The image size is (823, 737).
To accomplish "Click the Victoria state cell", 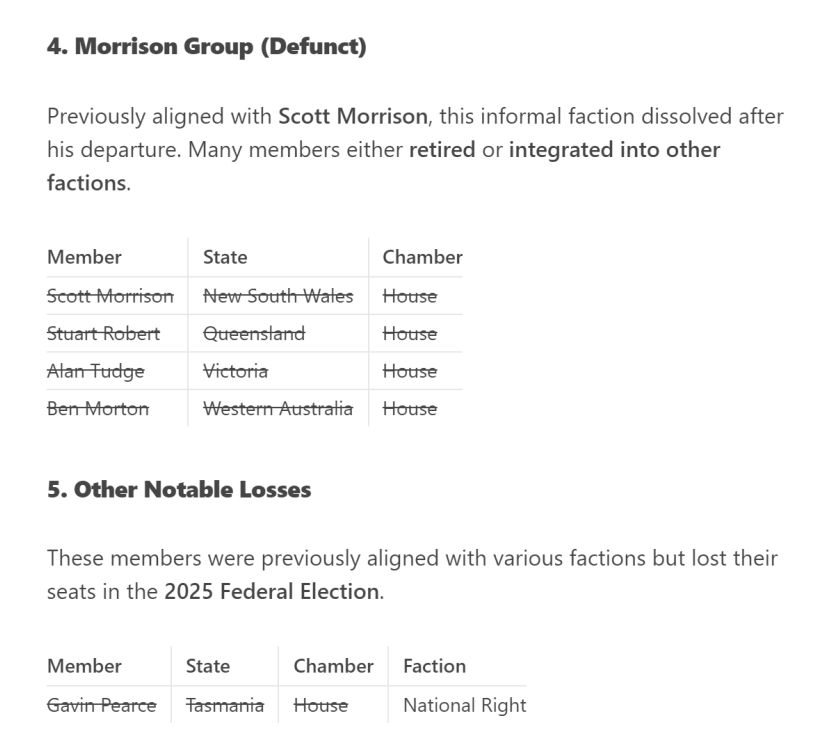I will pos(236,371).
